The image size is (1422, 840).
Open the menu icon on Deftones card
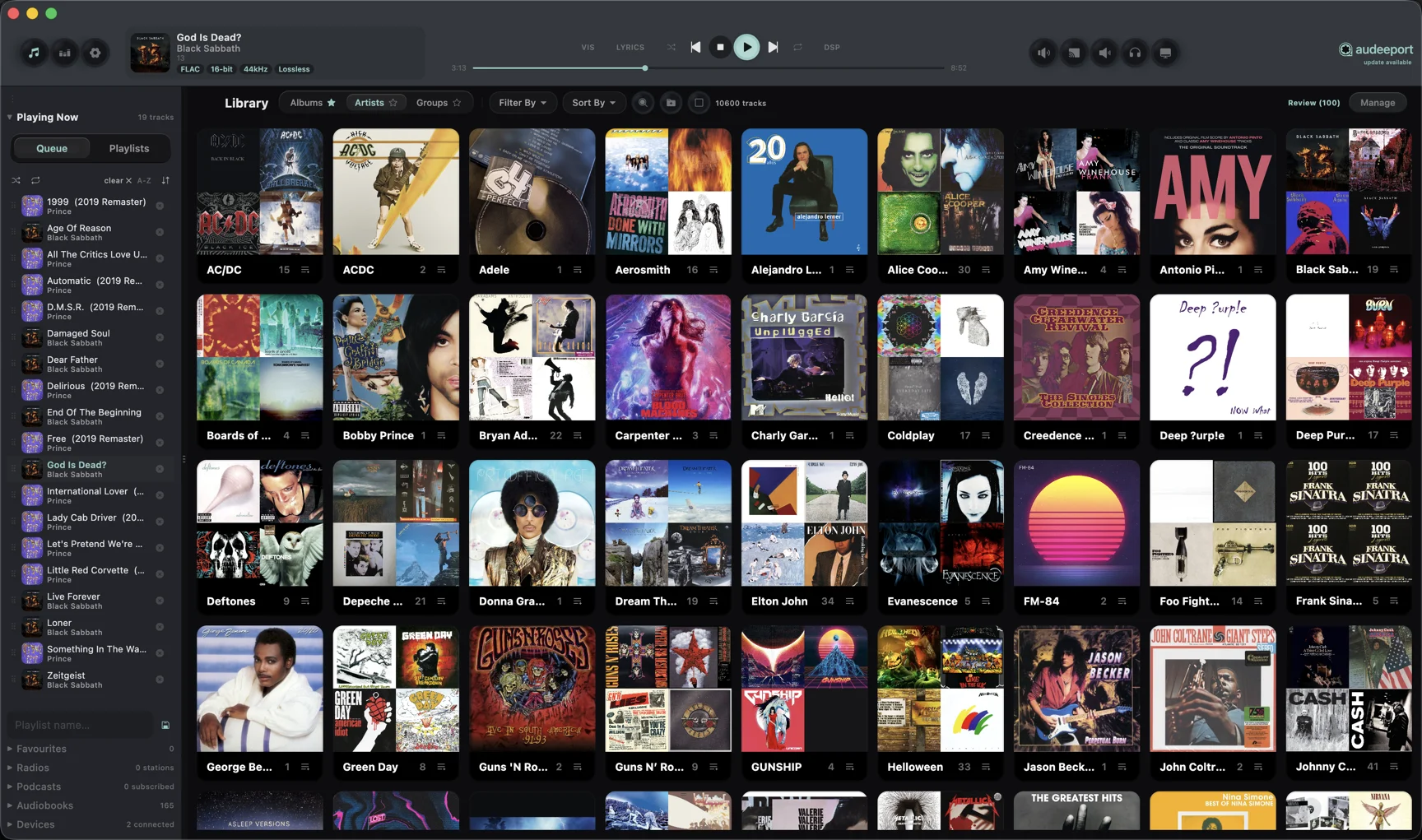(305, 601)
